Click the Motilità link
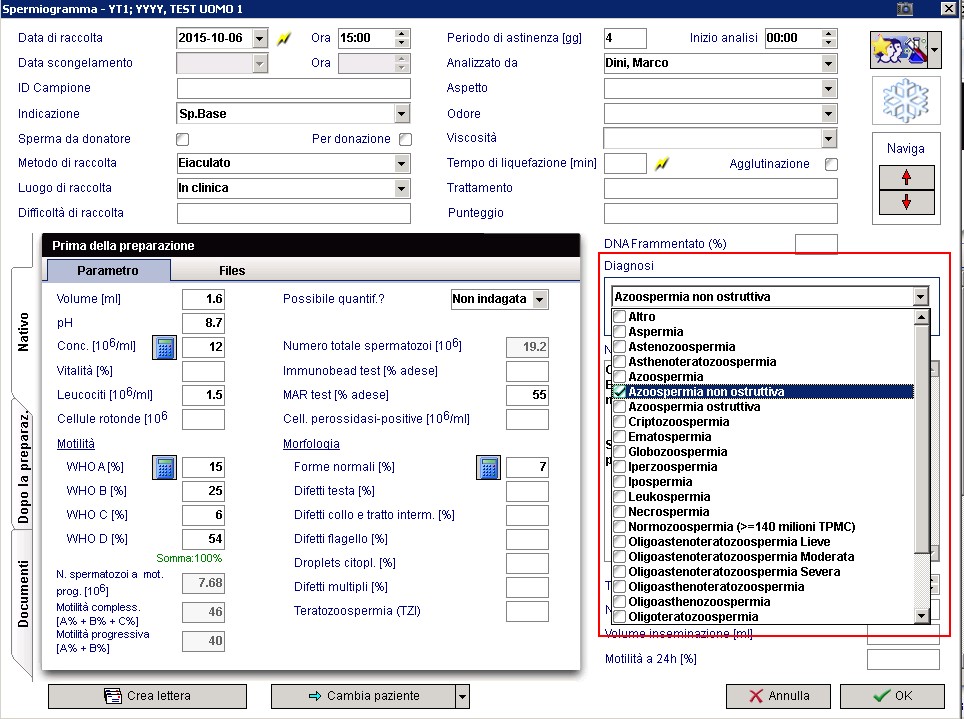This screenshot has height=719, width=964. [x=76, y=444]
